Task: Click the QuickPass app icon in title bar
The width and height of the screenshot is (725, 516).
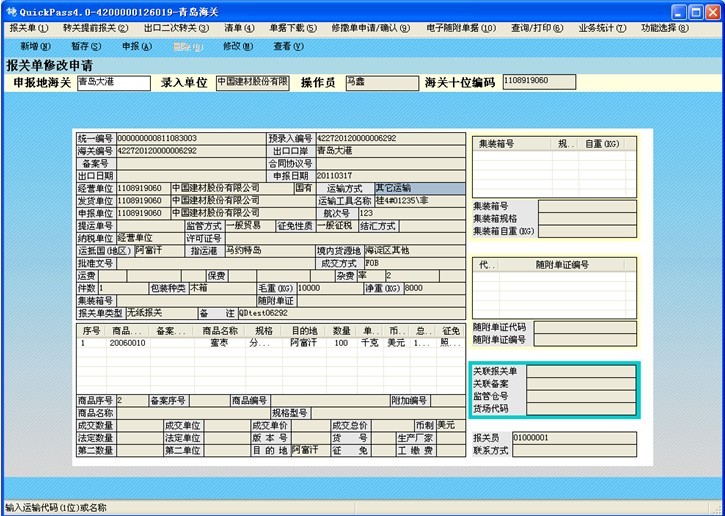Action: 10,10
